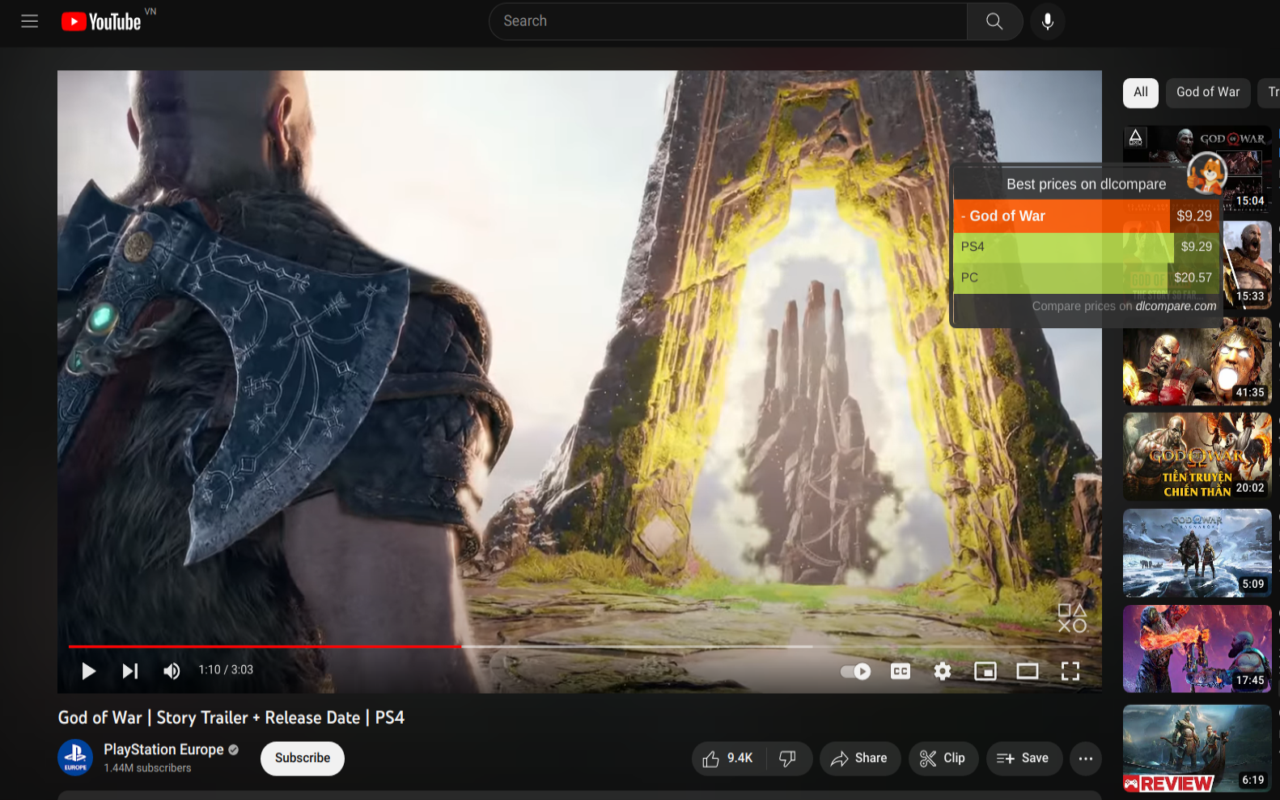Screen dimensions: 1280x800
Task: Go to YouTube home via logo
Action: [101, 21]
